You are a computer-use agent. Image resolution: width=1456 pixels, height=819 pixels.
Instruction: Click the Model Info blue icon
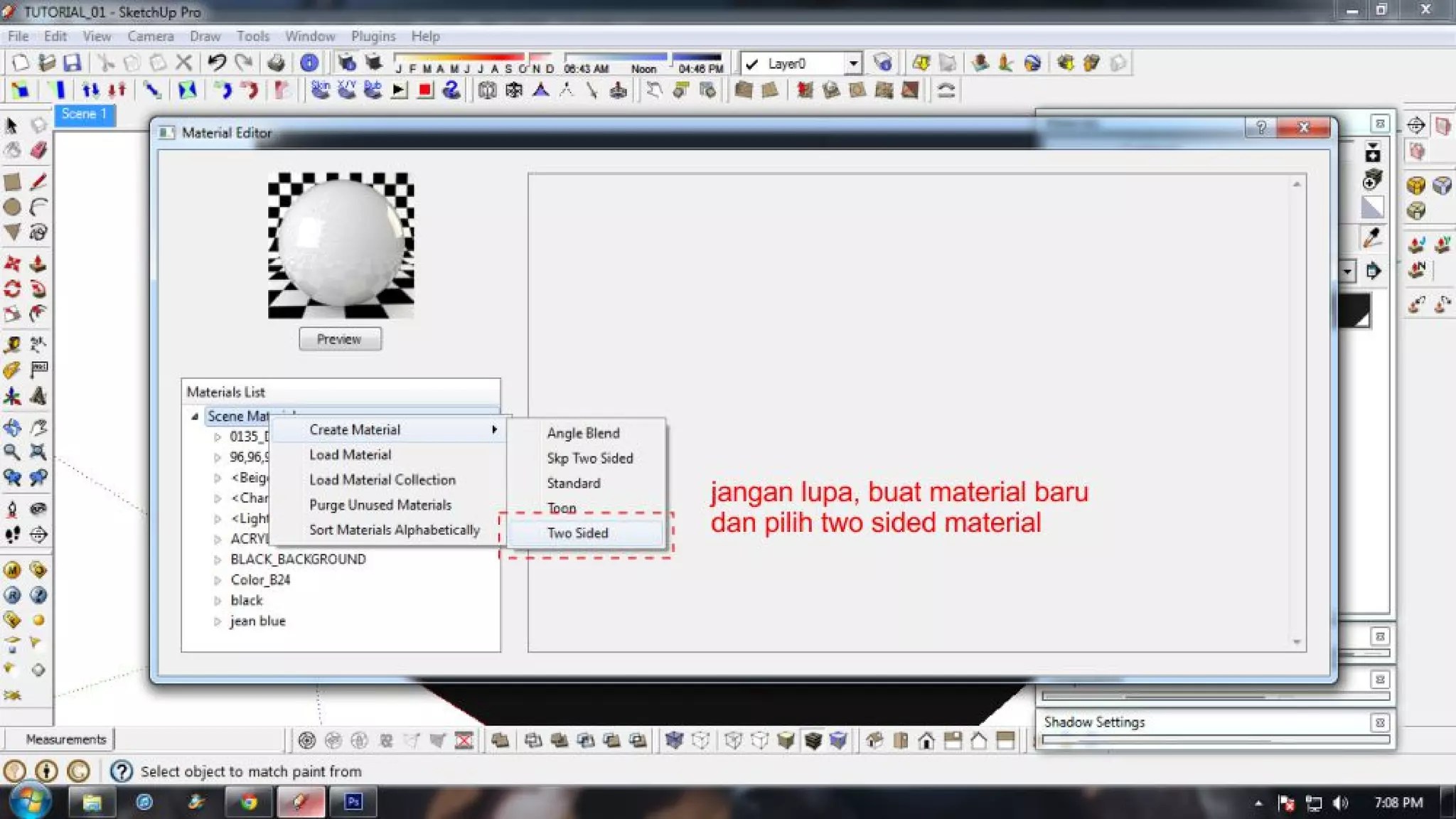309,63
